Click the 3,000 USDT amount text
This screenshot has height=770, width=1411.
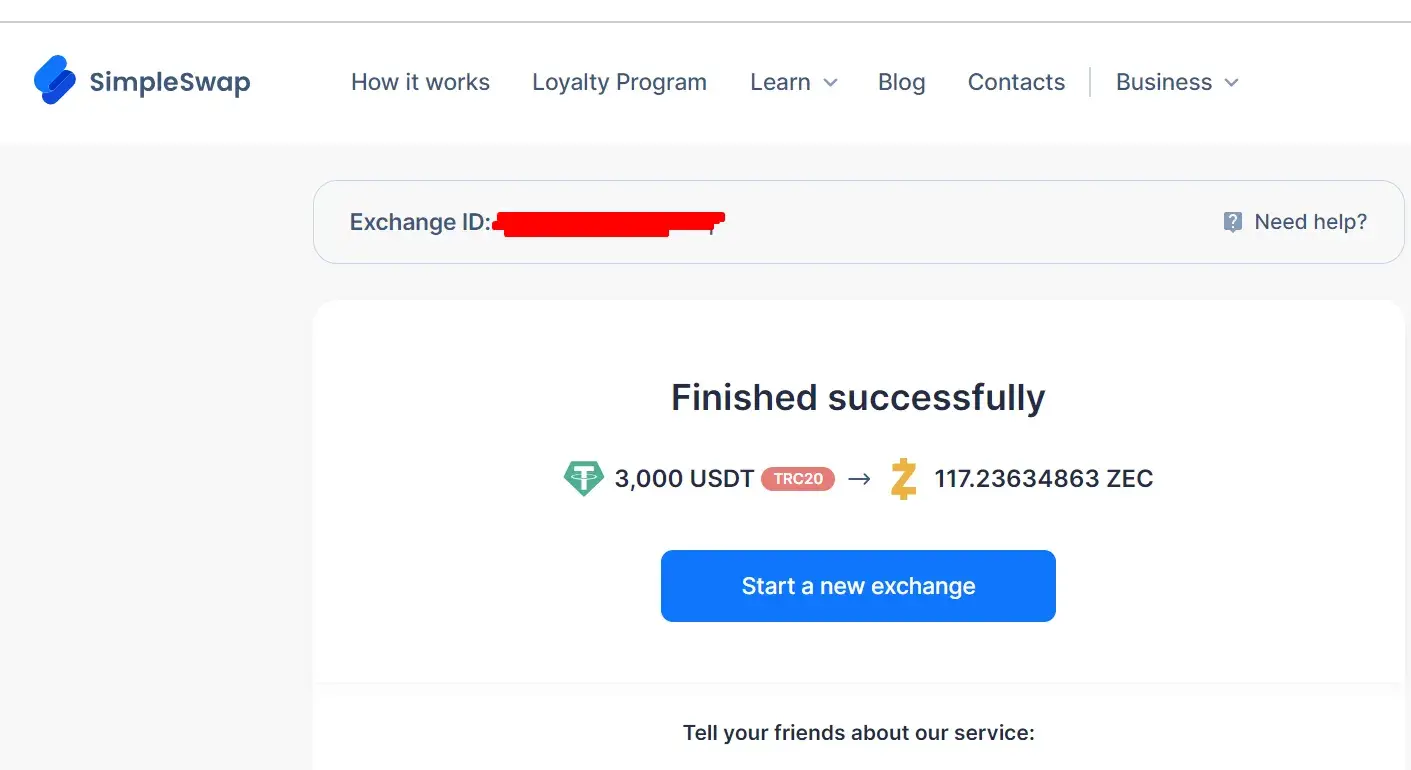pos(684,479)
